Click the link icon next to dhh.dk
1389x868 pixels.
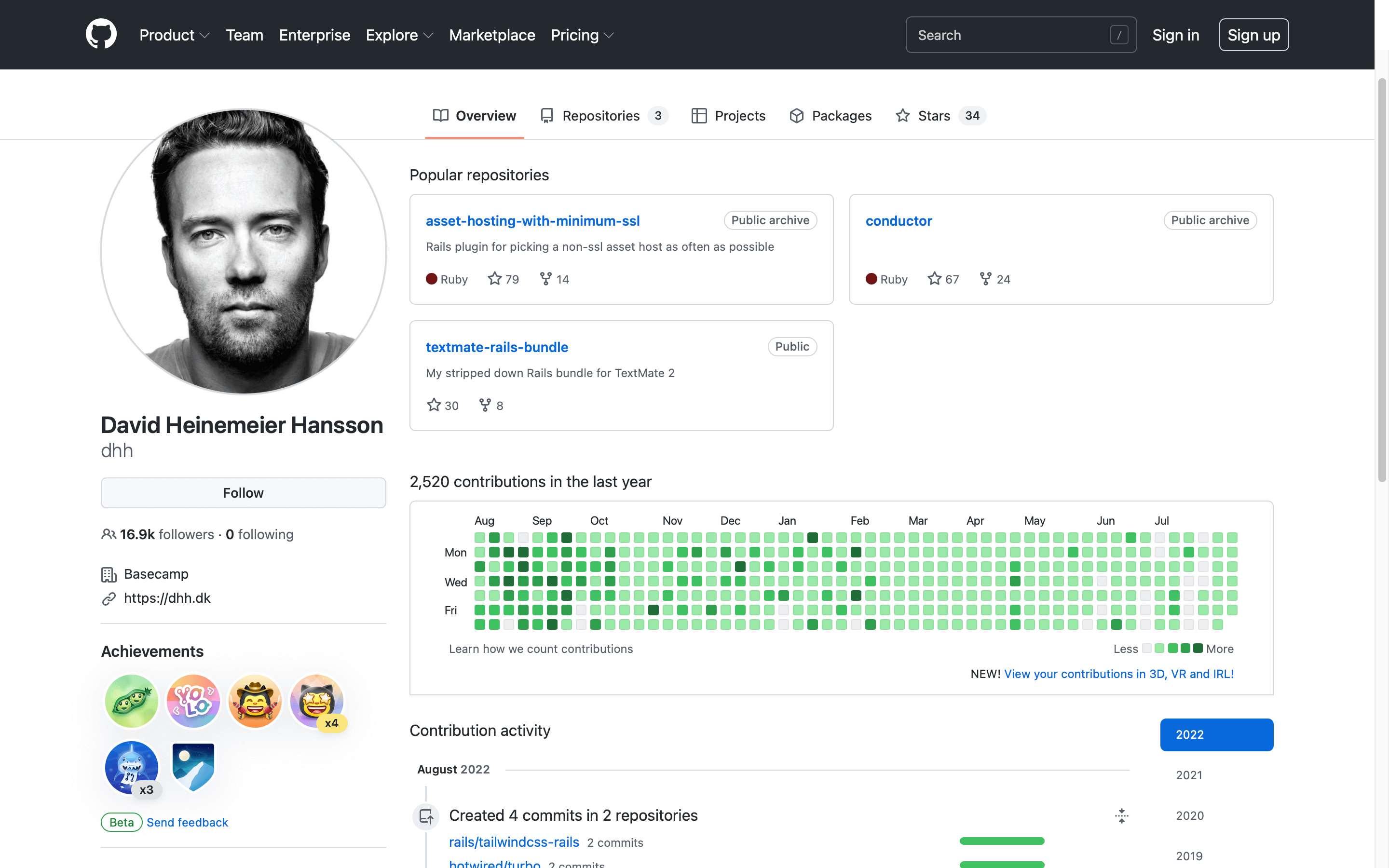(x=108, y=598)
